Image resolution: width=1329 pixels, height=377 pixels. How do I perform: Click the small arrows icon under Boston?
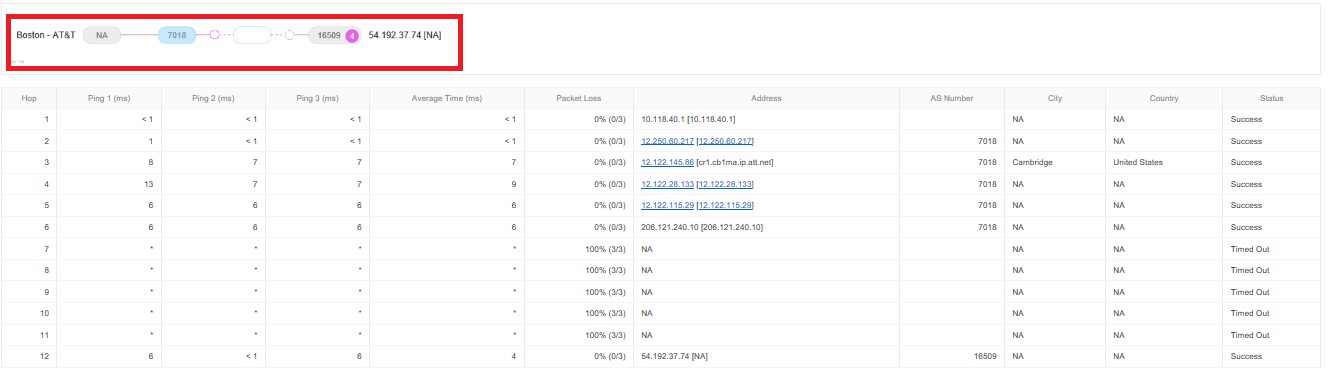click(17, 62)
